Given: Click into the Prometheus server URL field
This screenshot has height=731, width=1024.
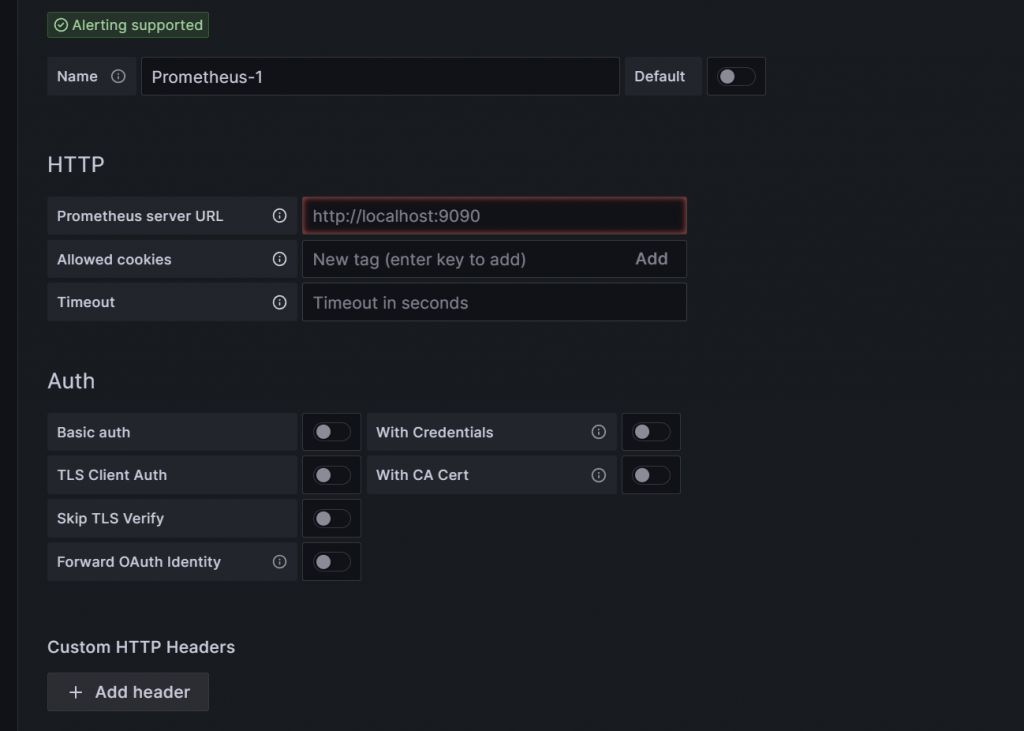Looking at the screenshot, I should 494,216.
